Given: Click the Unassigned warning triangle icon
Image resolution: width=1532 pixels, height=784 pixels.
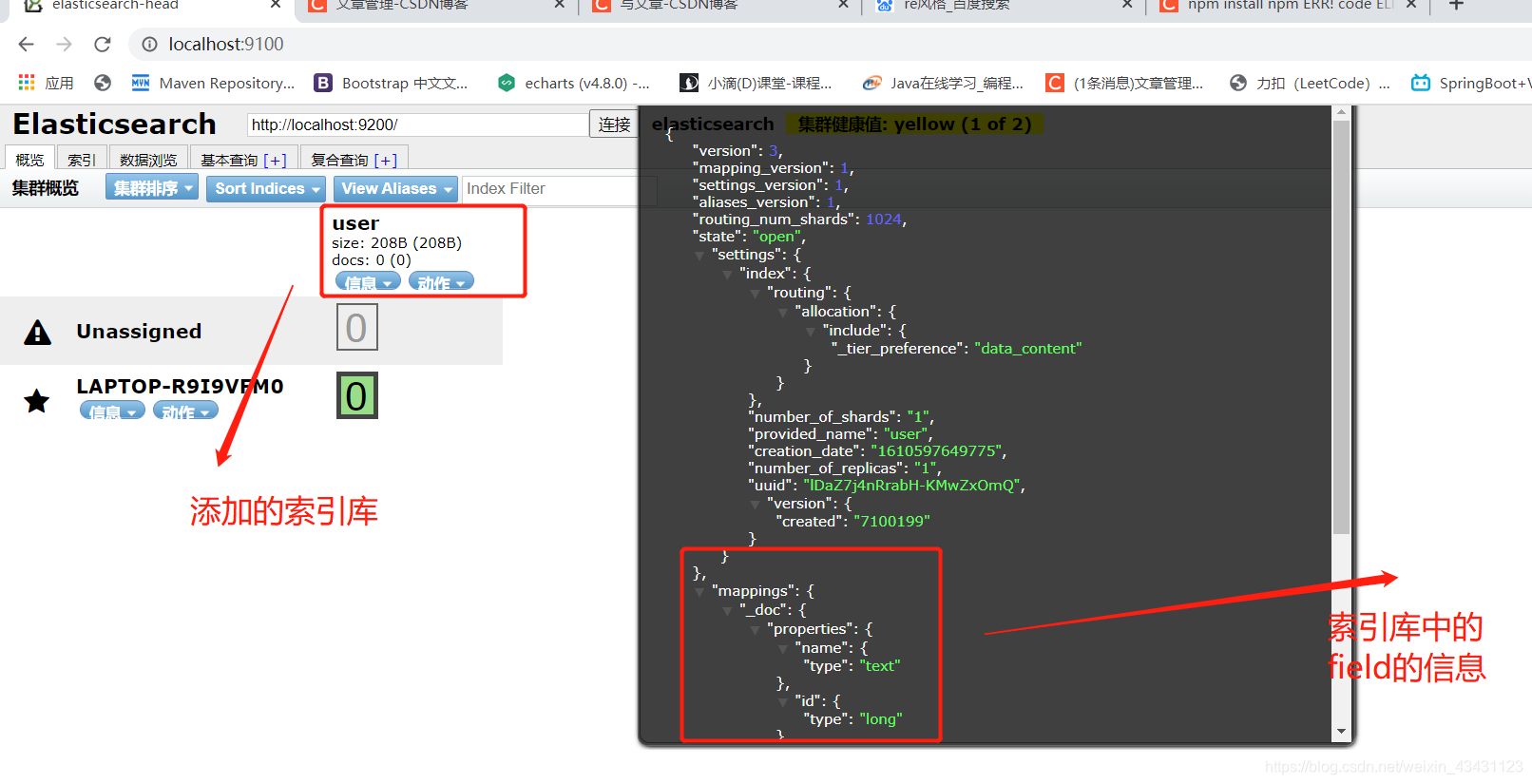Looking at the screenshot, I should click(x=37, y=332).
